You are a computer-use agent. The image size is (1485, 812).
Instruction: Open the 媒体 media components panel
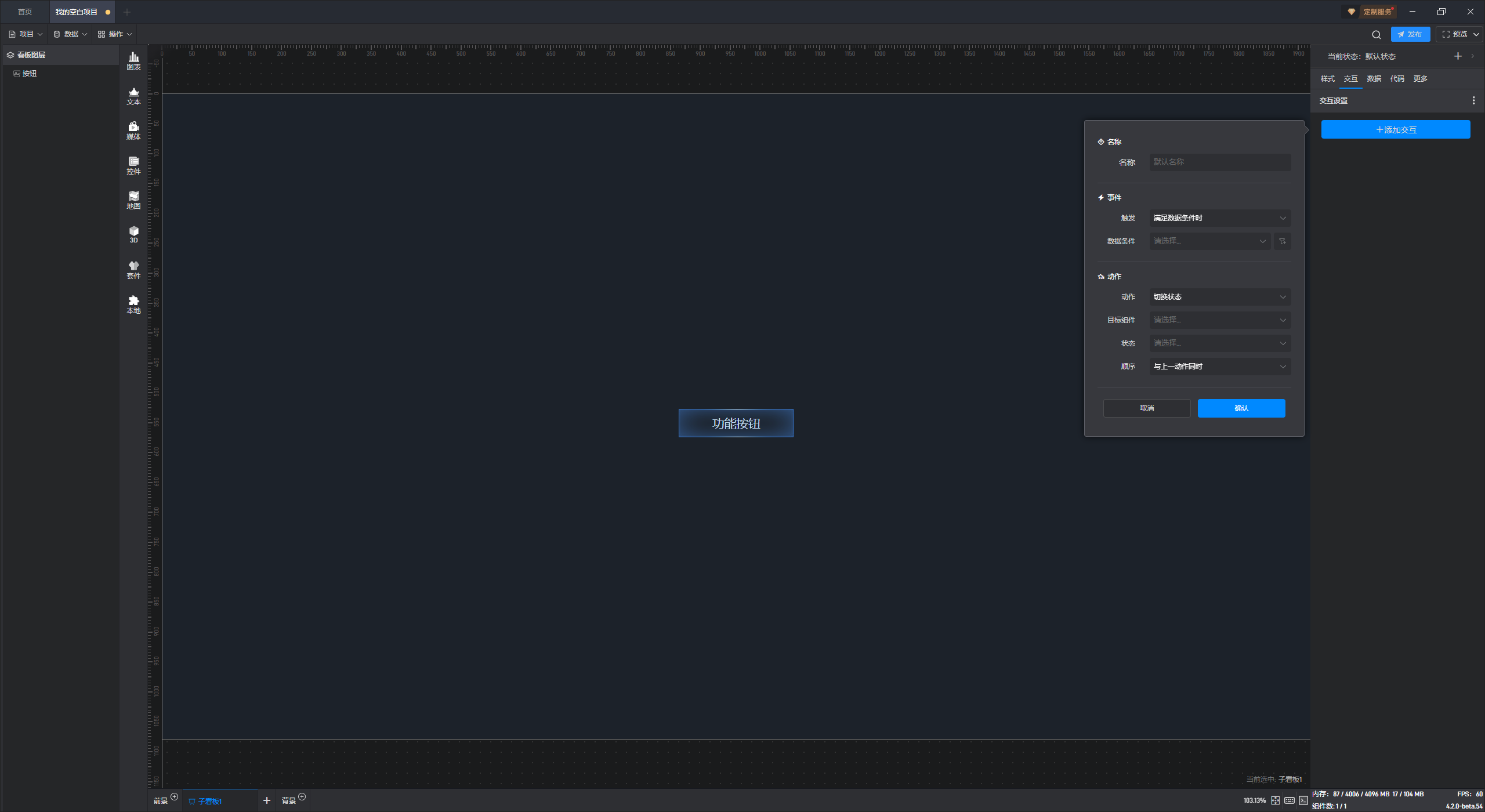133,130
